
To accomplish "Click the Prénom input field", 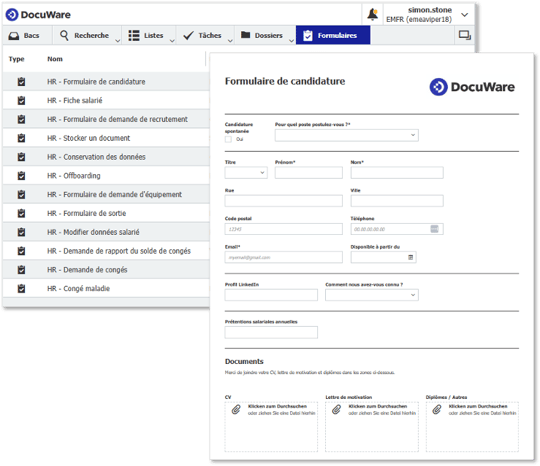I will [309, 173].
